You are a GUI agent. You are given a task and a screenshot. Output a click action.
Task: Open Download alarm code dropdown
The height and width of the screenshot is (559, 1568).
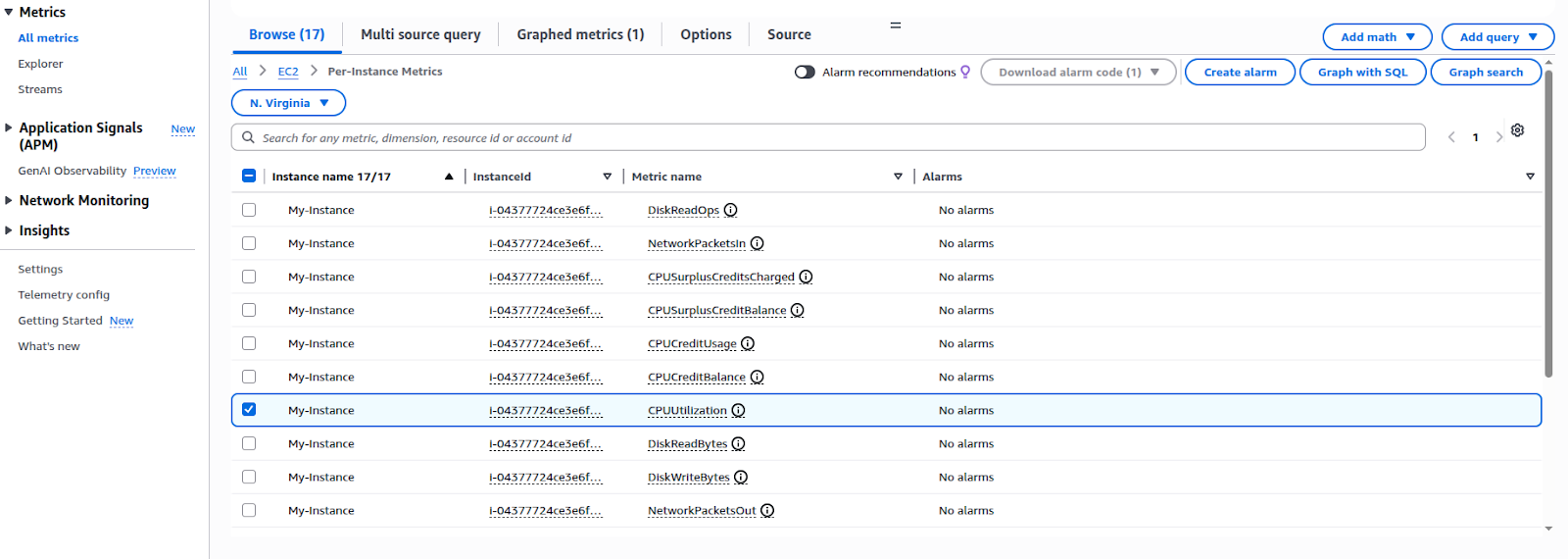[x=1078, y=72]
